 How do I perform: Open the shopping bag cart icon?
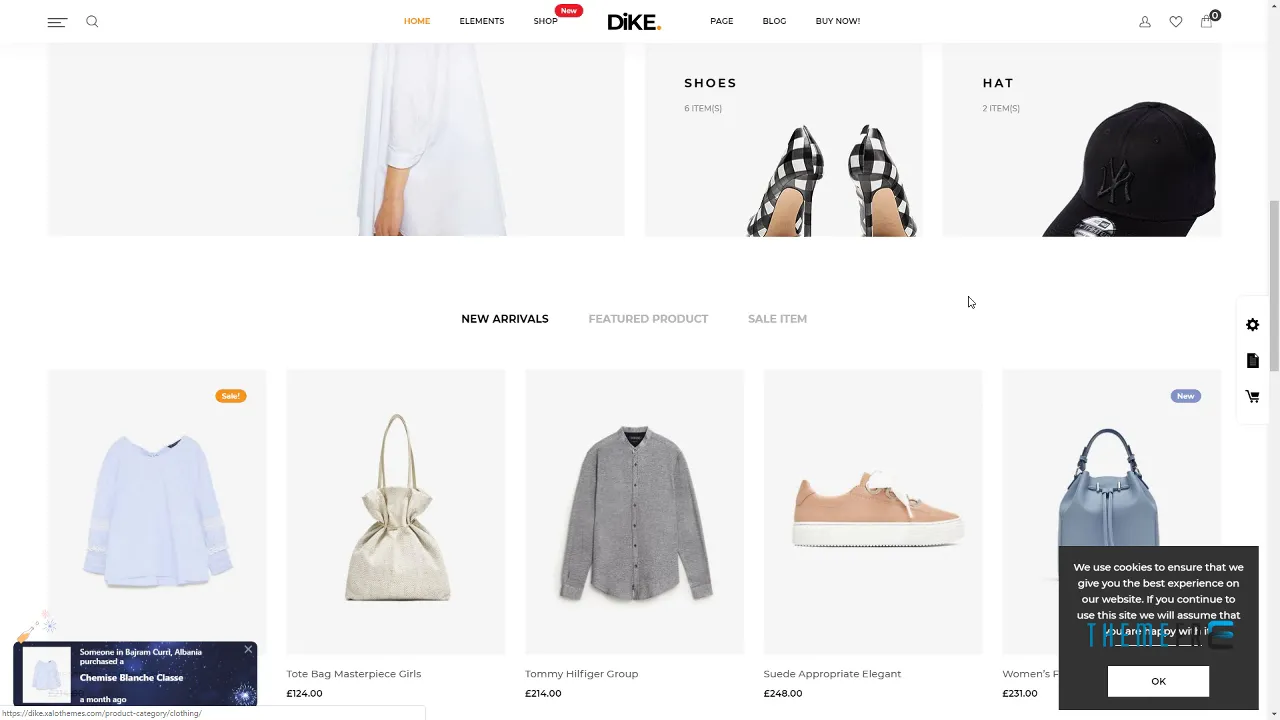point(1207,21)
